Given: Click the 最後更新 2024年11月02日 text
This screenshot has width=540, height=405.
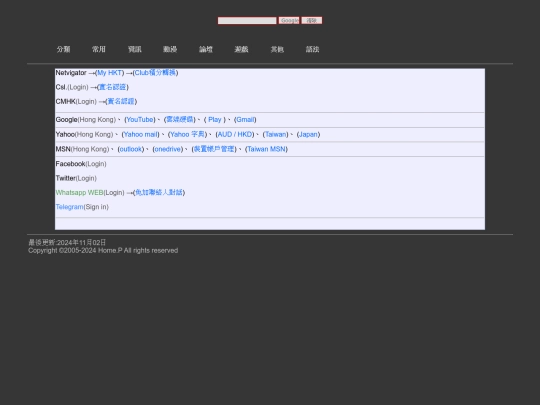Looking at the screenshot, I should [x=67, y=242].
